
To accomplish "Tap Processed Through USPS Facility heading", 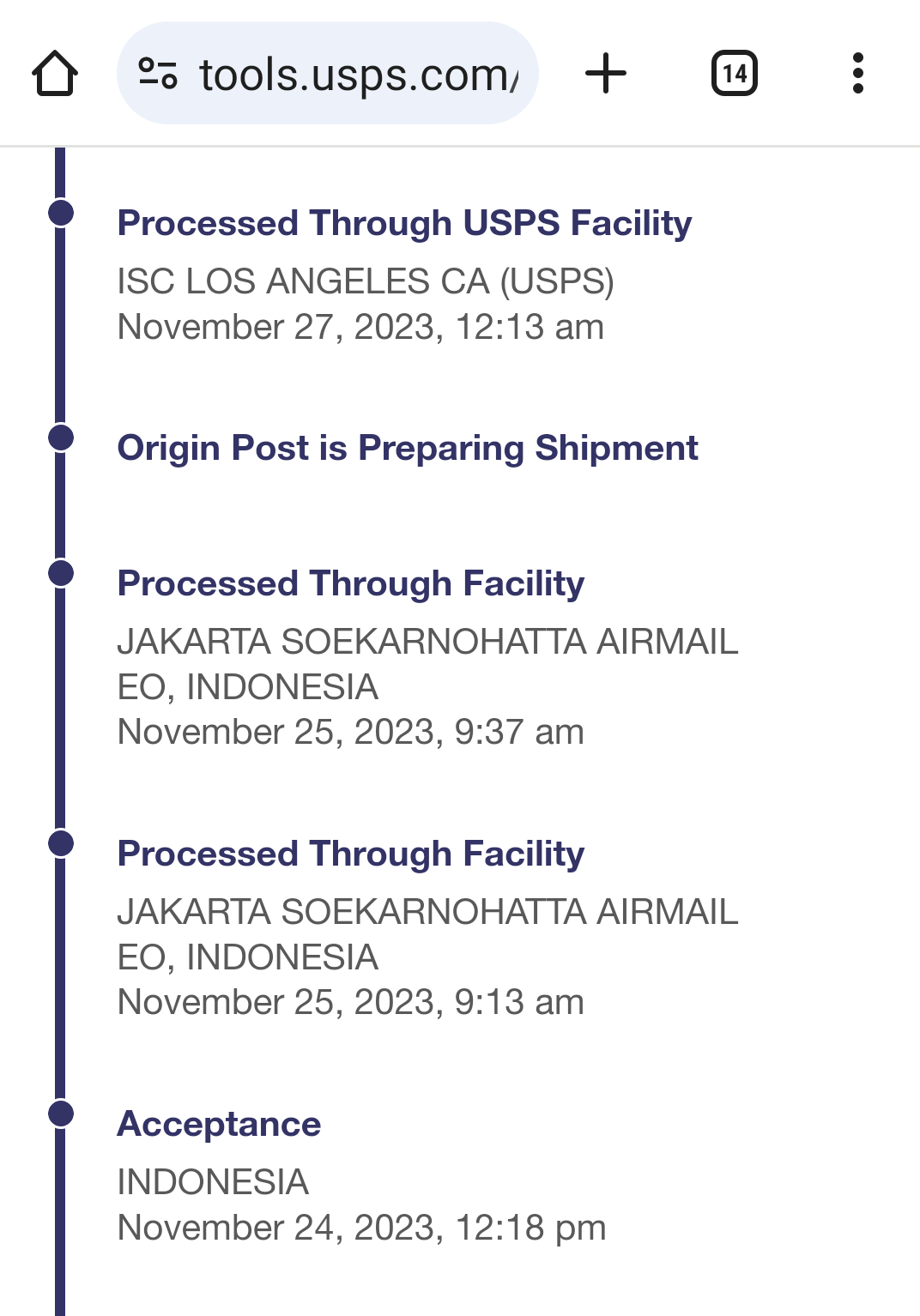I will click(404, 223).
